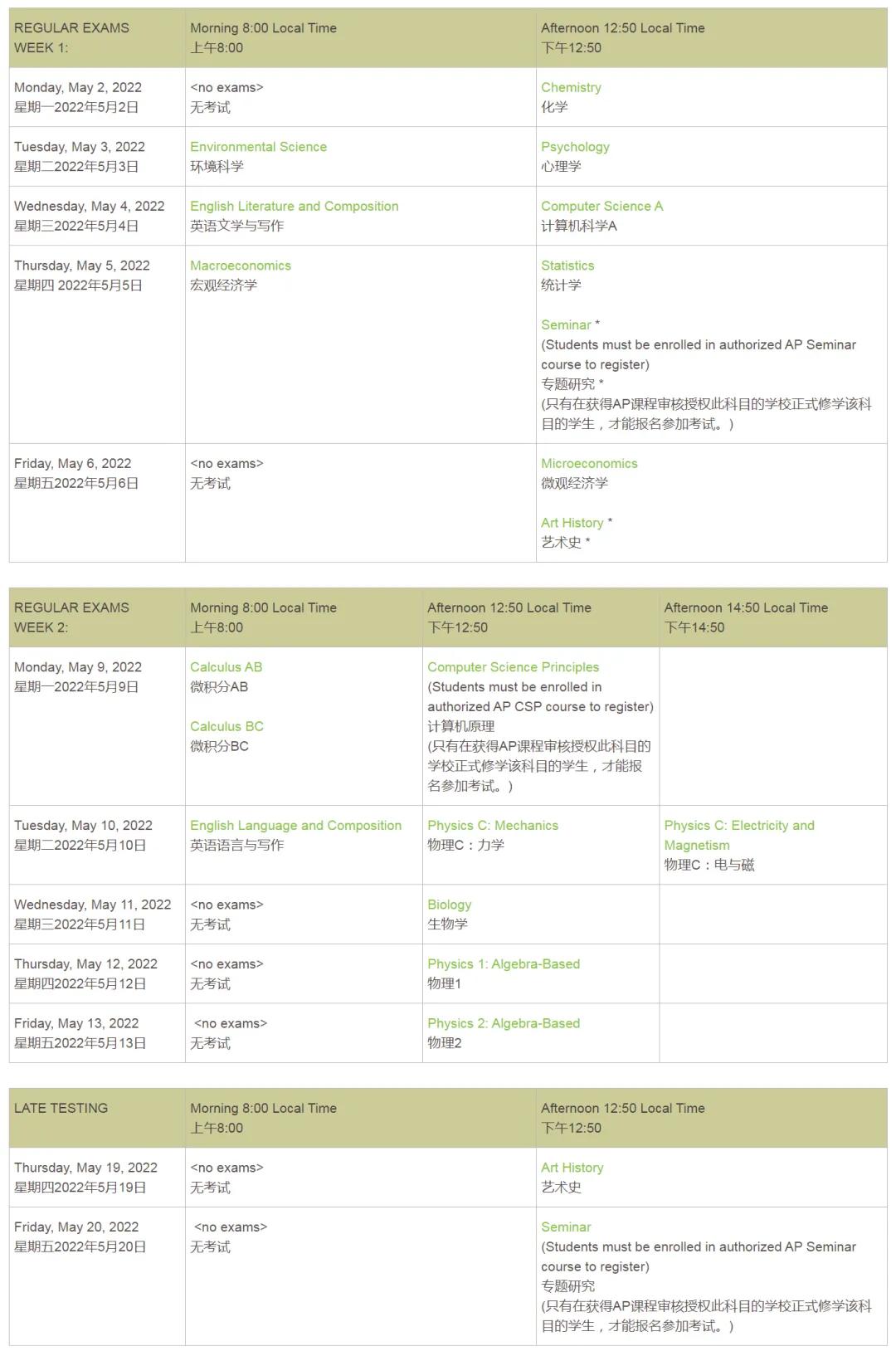Click the Environmental Science link
Viewport: 896px width, 1356px height.
pyautogui.click(x=258, y=147)
